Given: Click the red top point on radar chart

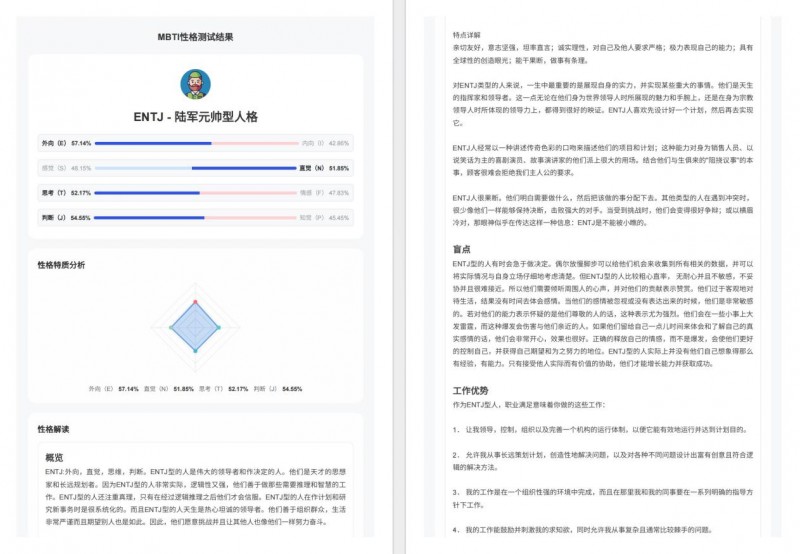Looking at the screenshot, I should coord(195,302).
